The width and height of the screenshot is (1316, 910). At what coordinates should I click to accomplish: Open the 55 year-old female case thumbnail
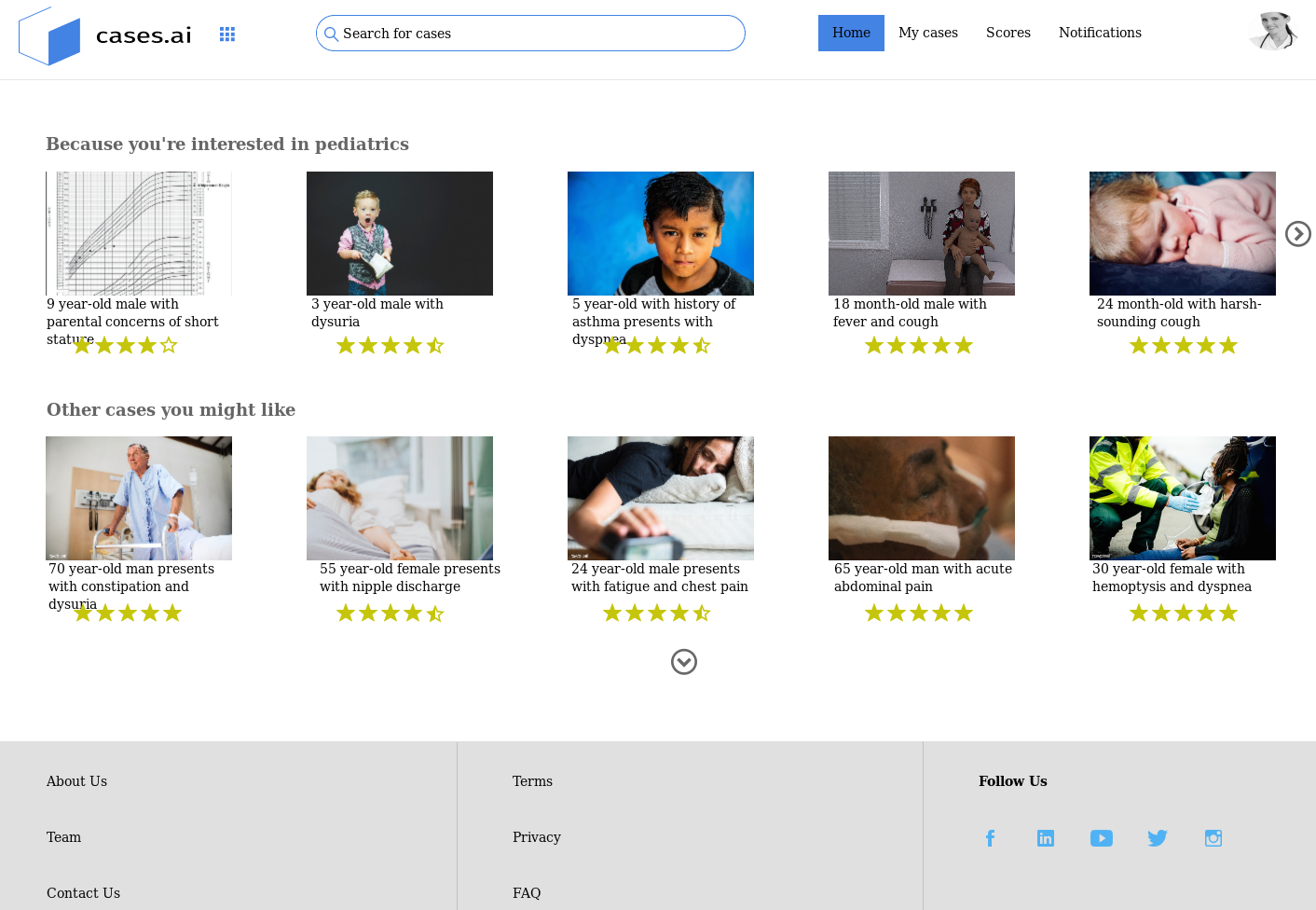point(400,498)
